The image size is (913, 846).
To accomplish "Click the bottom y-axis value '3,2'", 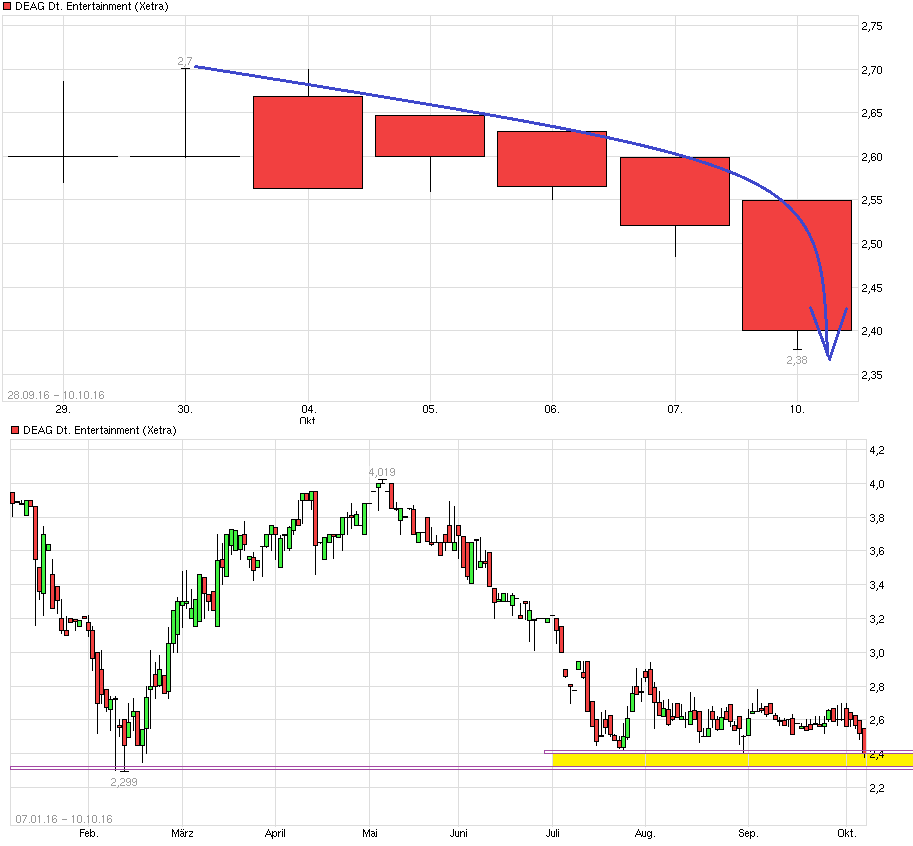I will pos(877,620).
